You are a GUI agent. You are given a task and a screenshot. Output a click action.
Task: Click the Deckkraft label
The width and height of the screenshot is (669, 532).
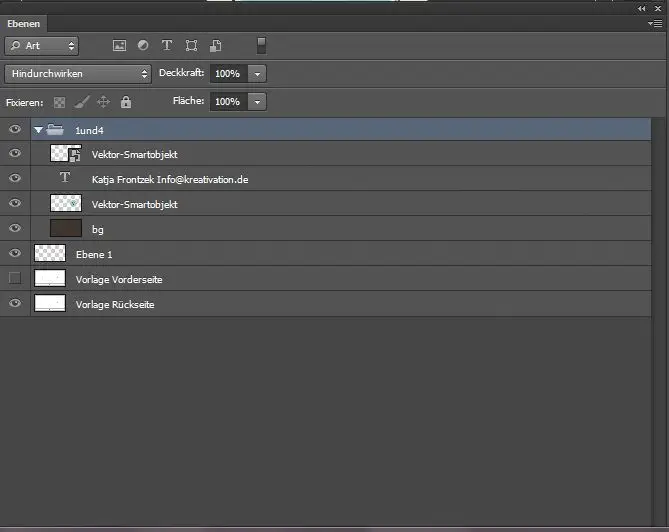[181, 73]
